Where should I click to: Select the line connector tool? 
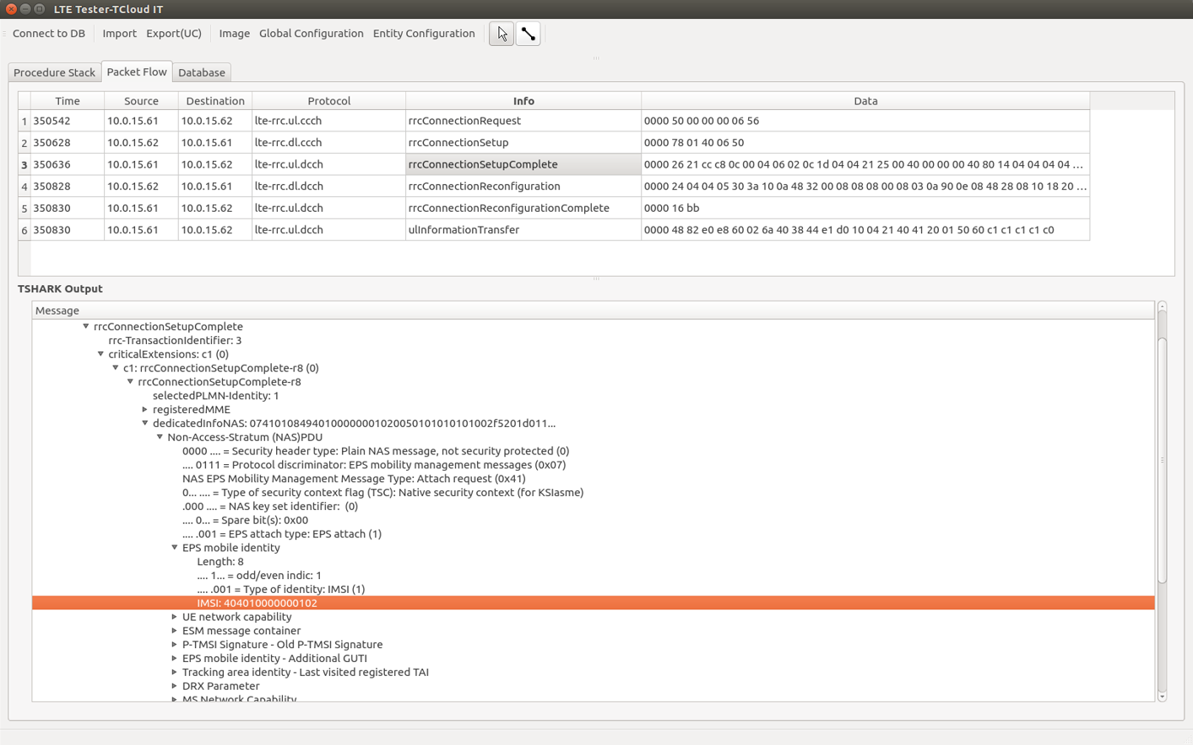tap(528, 34)
